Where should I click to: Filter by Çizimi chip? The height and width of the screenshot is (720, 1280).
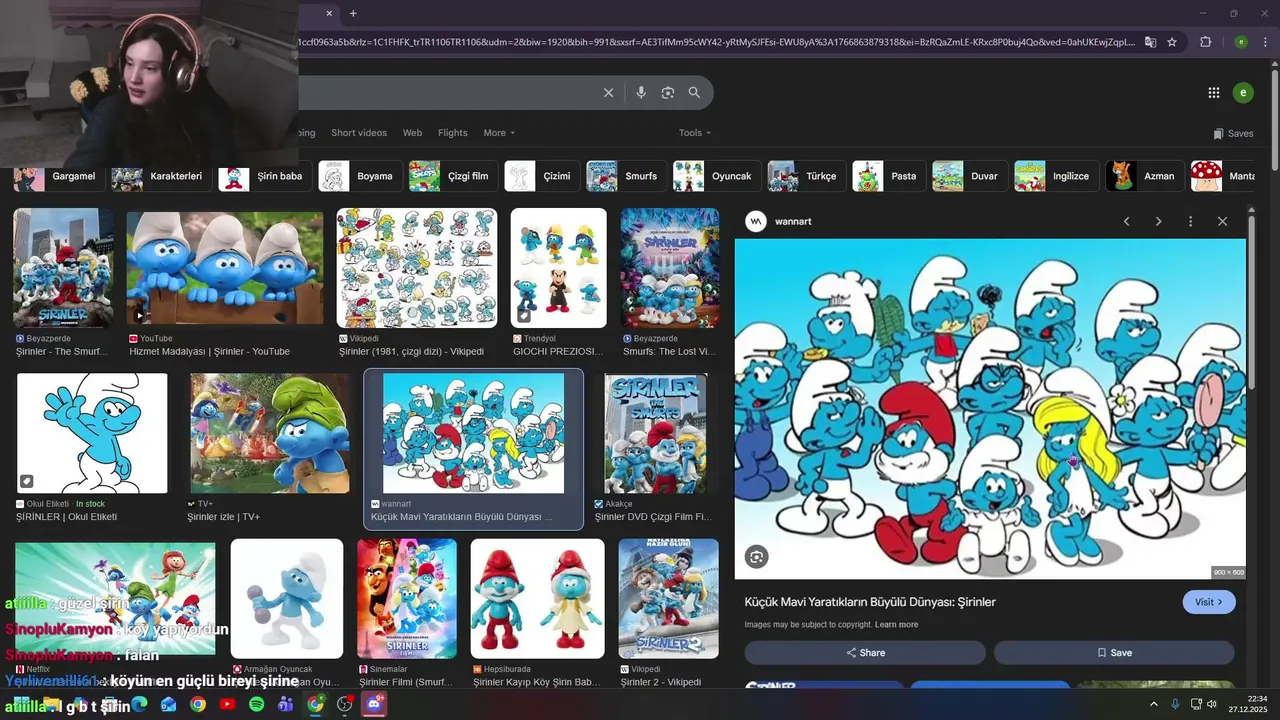[x=541, y=176]
